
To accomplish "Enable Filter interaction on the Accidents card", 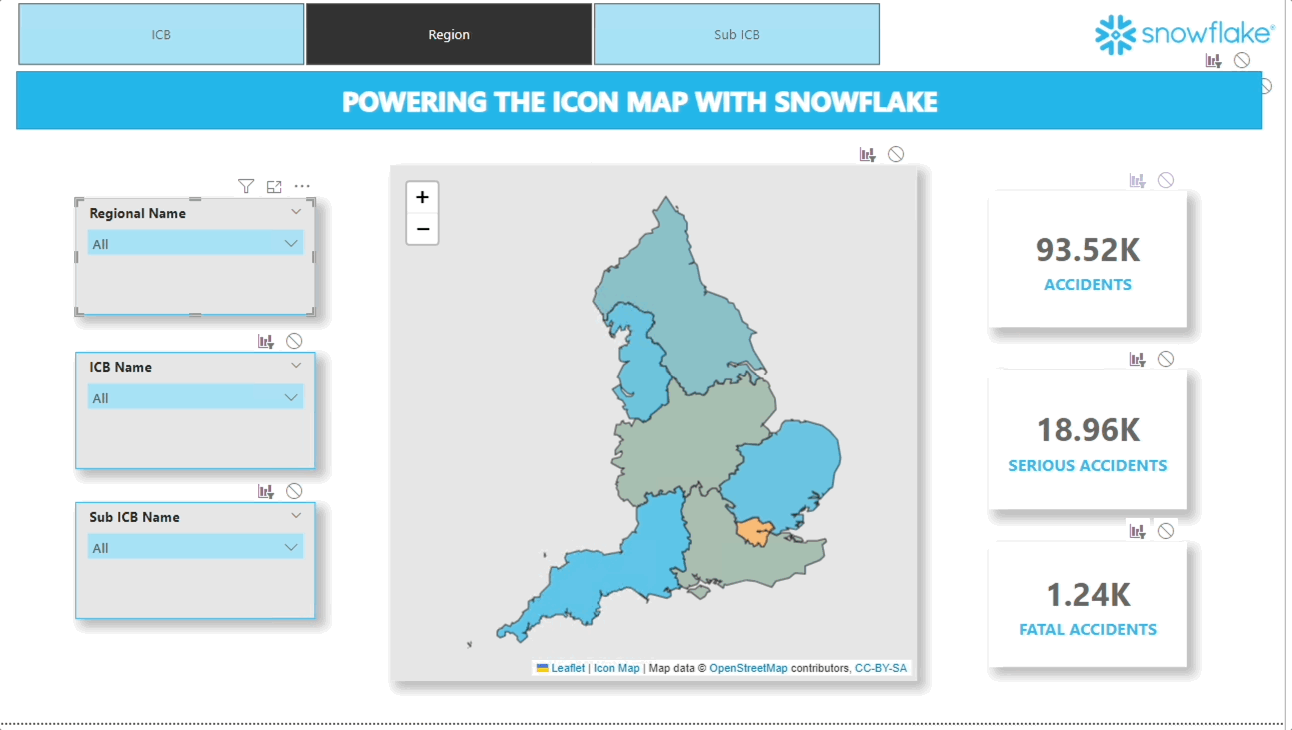I will [1137, 180].
